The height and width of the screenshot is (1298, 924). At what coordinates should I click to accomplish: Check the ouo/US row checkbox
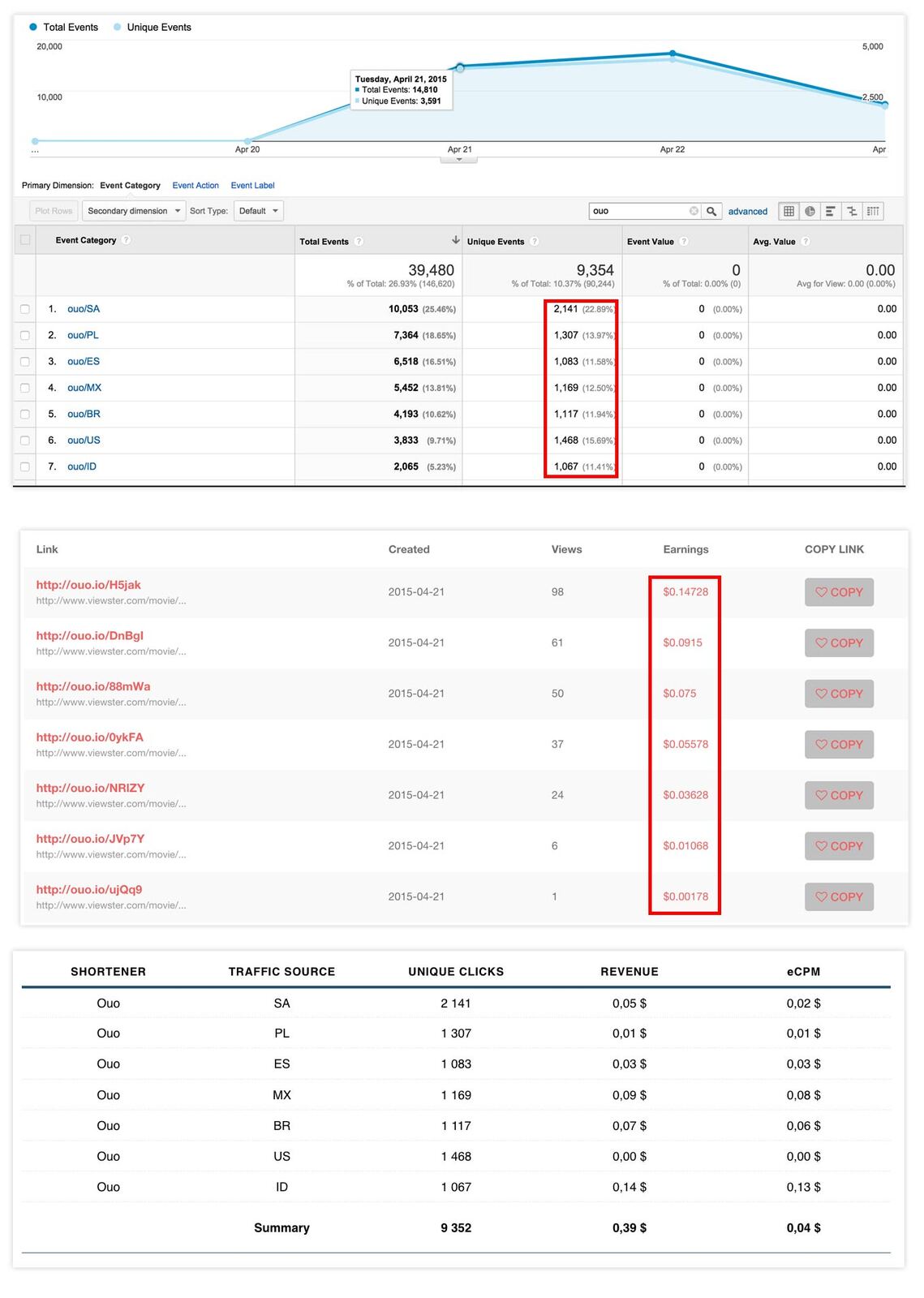[x=25, y=441]
